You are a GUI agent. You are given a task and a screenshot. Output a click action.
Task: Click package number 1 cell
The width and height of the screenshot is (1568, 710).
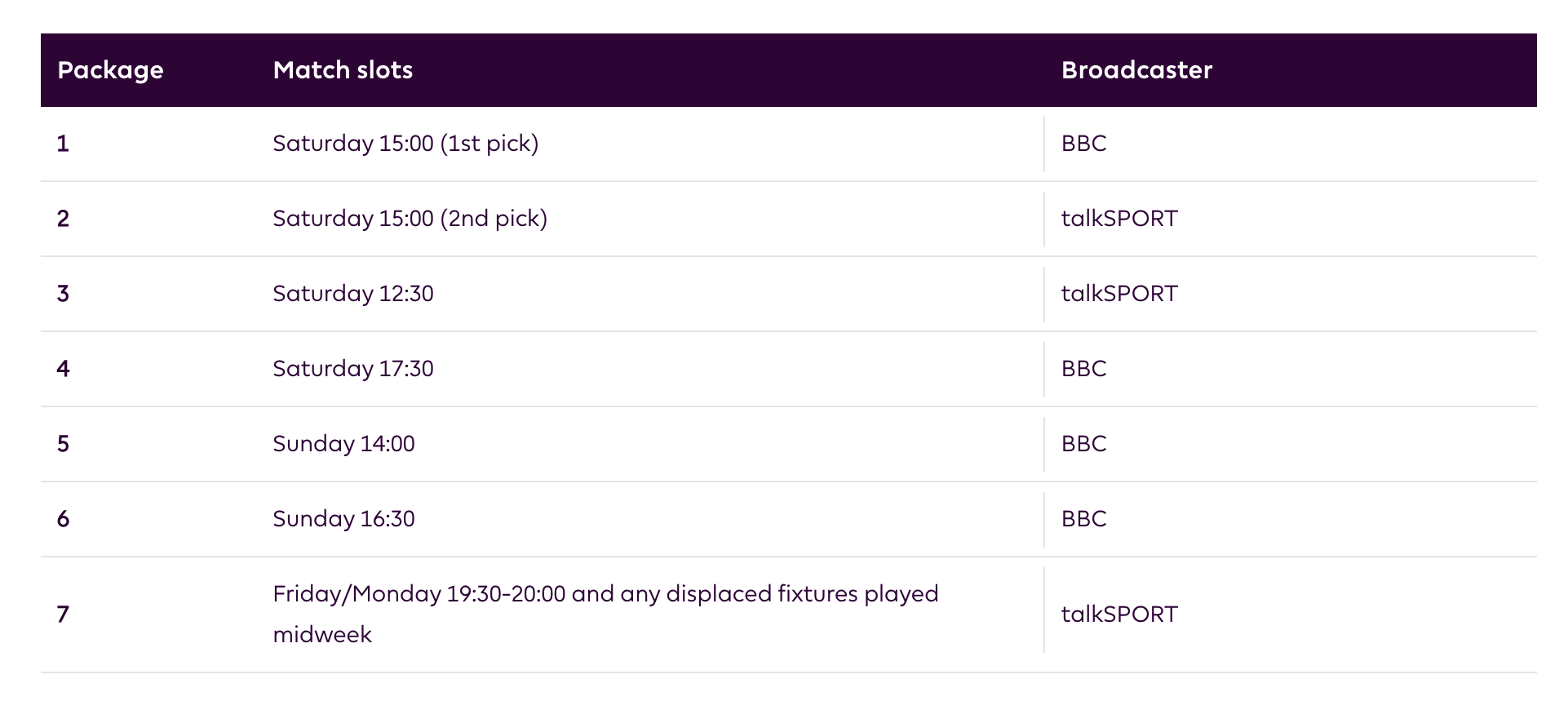63,144
